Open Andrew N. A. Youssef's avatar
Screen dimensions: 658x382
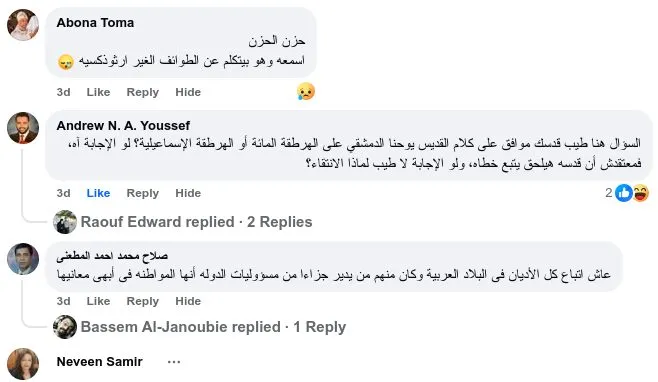point(23,128)
